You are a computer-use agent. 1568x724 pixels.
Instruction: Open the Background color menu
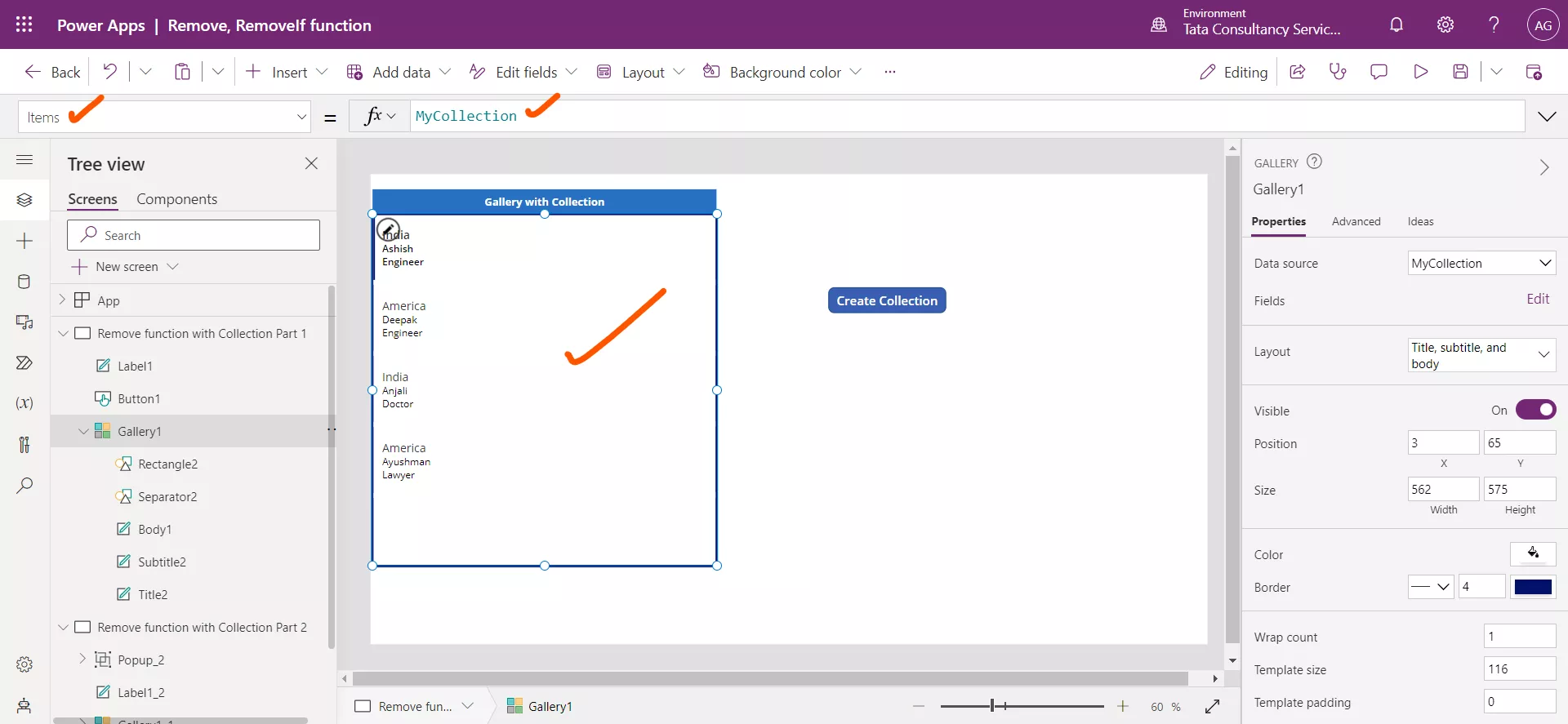click(782, 72)
